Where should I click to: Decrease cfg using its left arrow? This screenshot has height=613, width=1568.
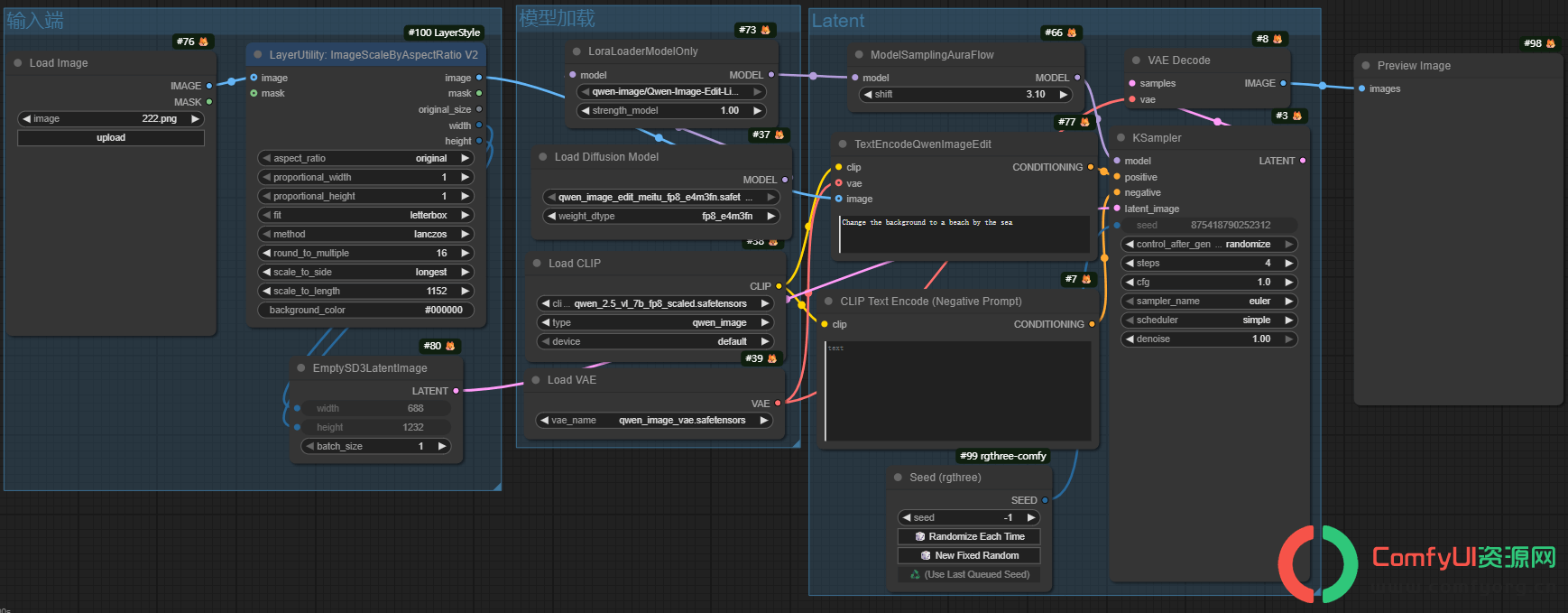click(x=1130, y=283)
